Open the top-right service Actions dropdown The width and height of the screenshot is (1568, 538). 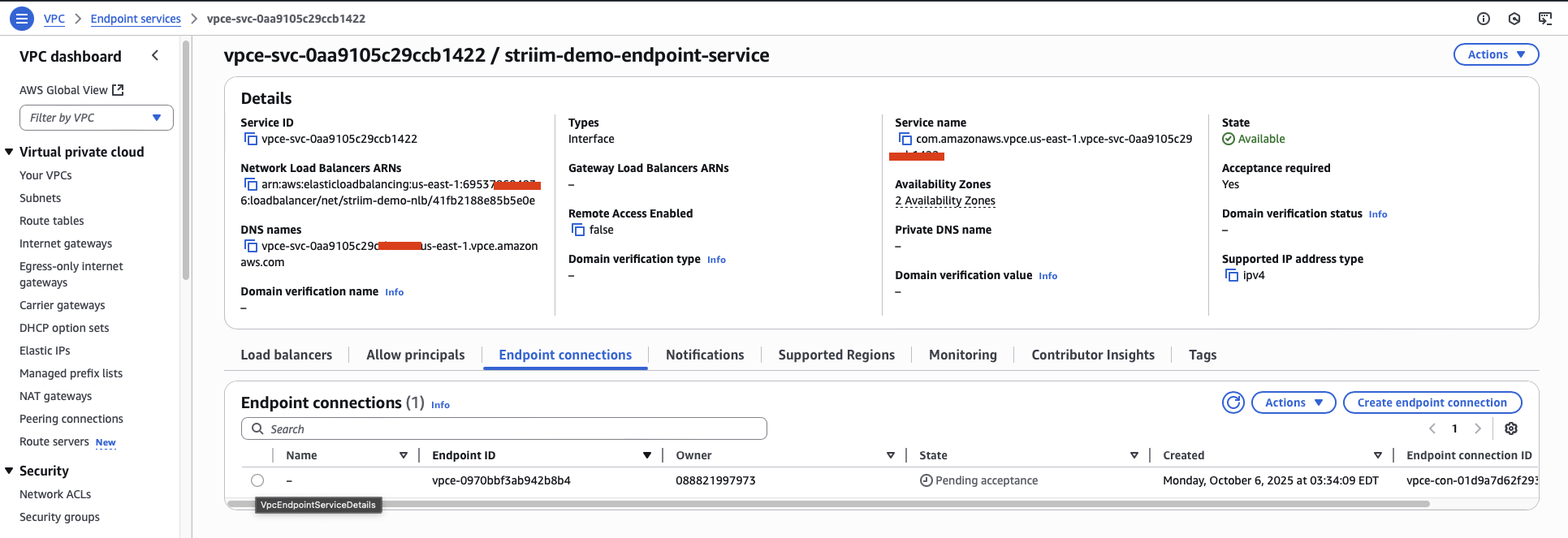[1495, 54]
